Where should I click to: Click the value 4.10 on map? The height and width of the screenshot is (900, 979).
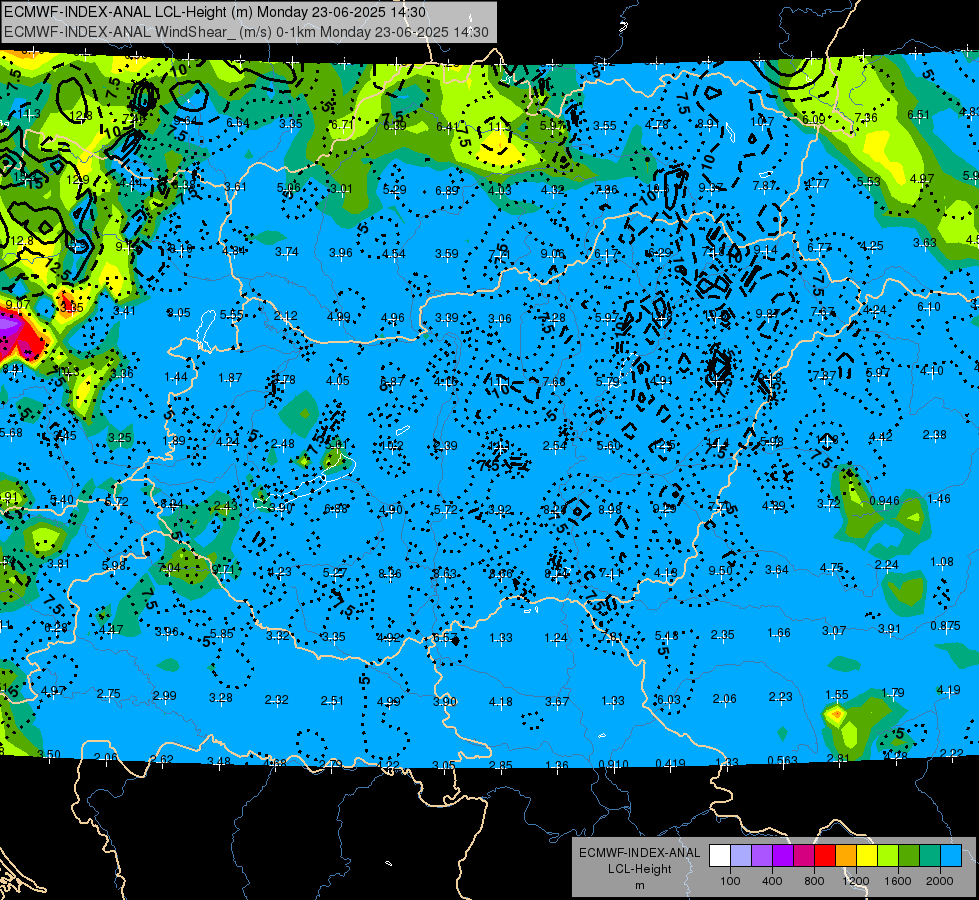[932, 371]
